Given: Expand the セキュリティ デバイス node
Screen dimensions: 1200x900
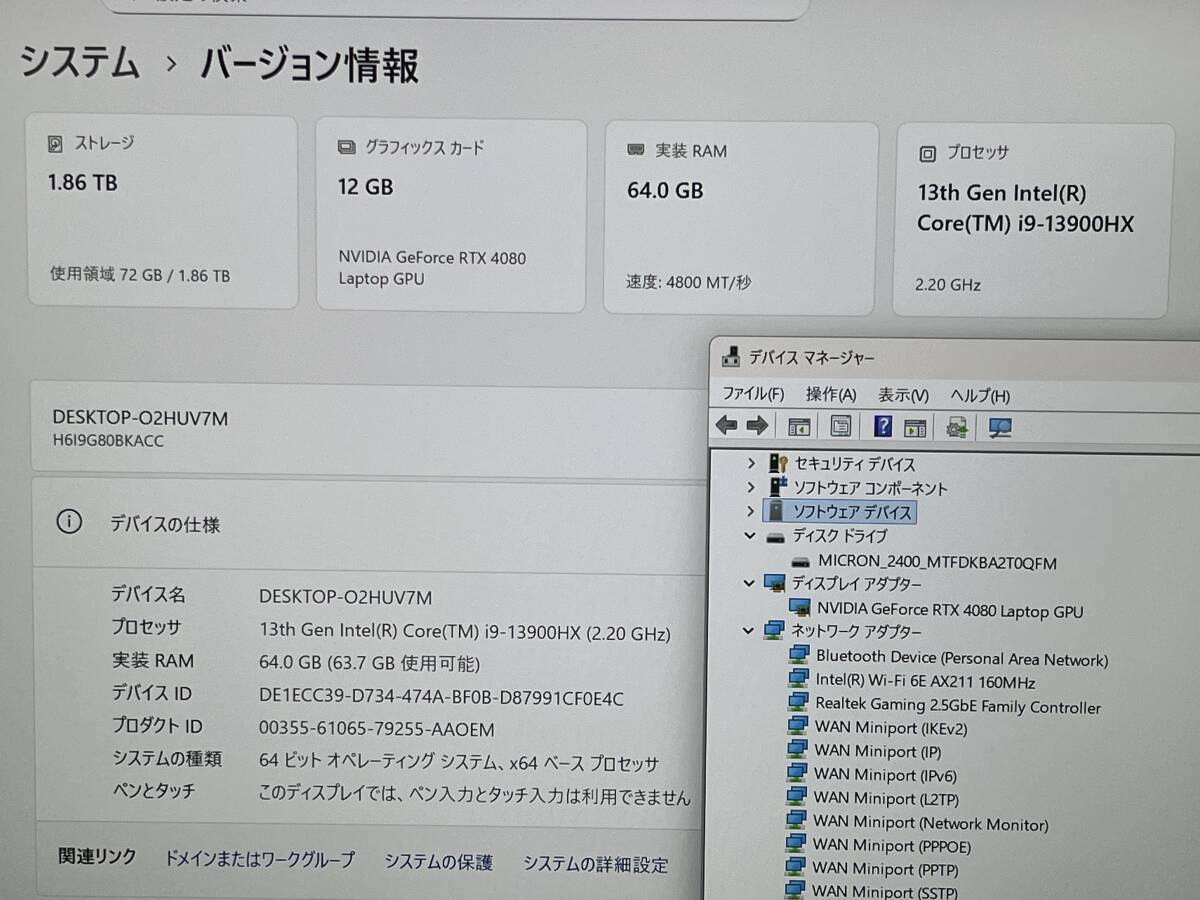Looking at the screenshot, I should 751,462.
